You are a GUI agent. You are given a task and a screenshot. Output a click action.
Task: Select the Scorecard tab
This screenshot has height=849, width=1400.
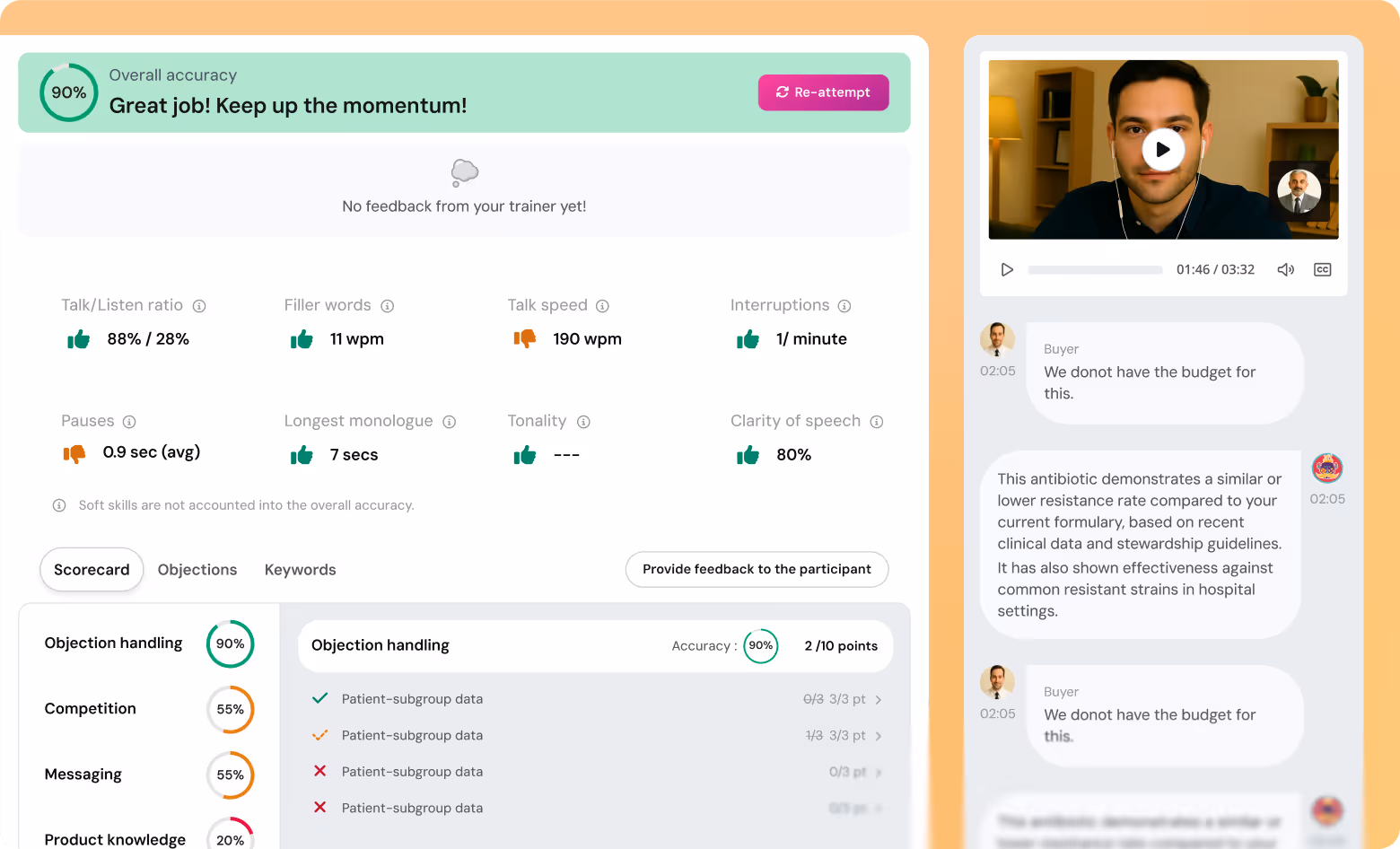point(92,570)
